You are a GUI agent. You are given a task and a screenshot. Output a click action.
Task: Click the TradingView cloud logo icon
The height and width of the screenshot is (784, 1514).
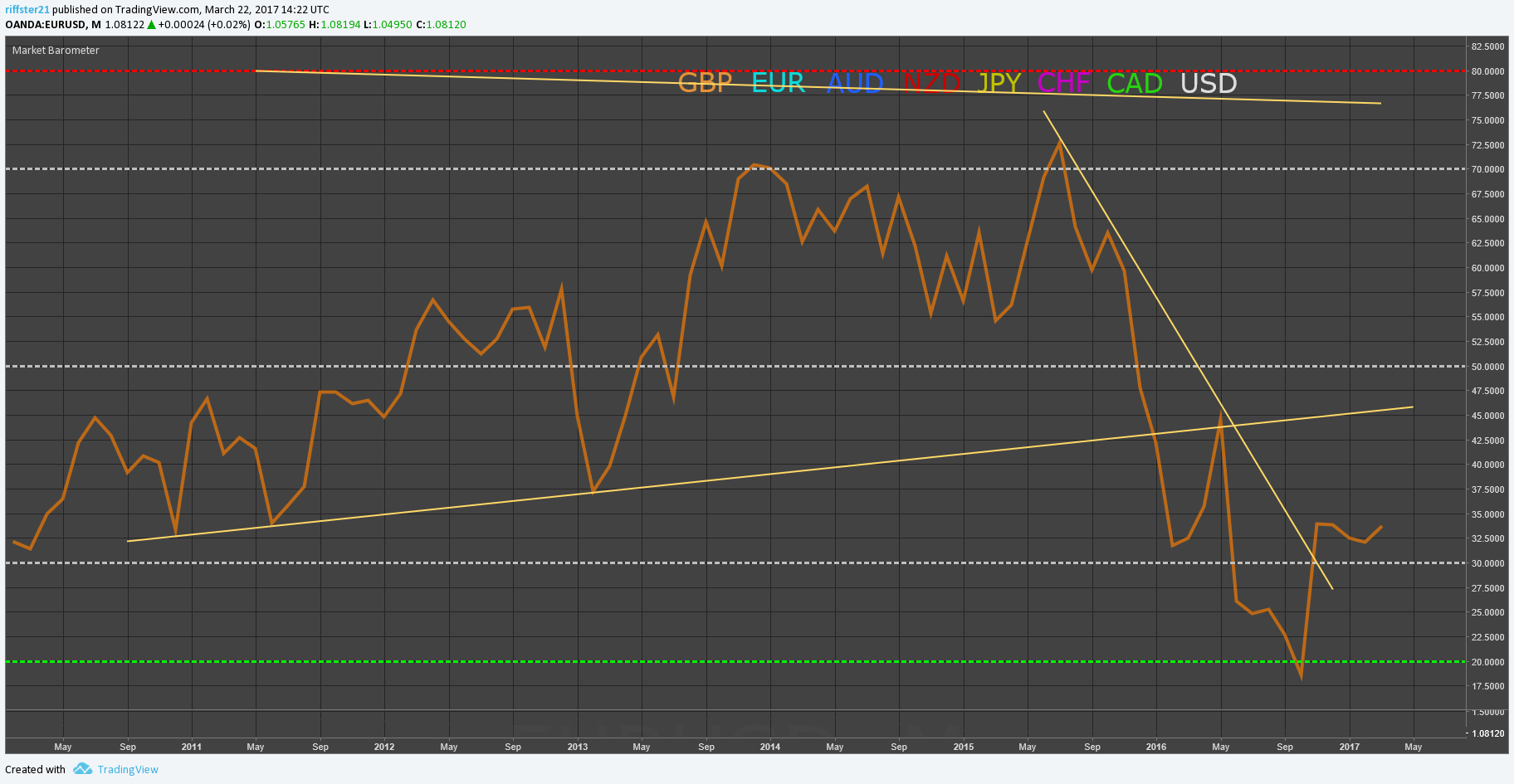(x=82, y=769)
